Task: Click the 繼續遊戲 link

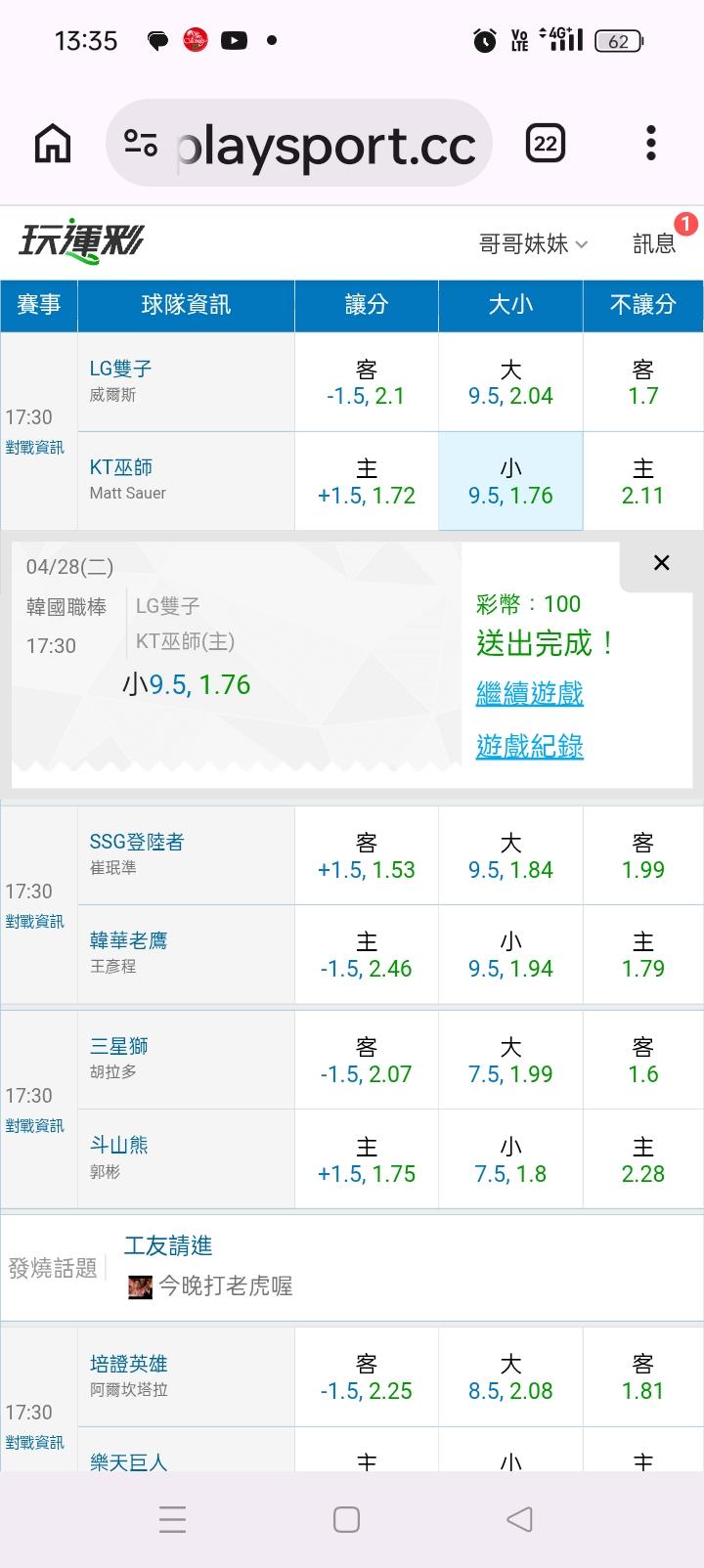Action: 529,694
